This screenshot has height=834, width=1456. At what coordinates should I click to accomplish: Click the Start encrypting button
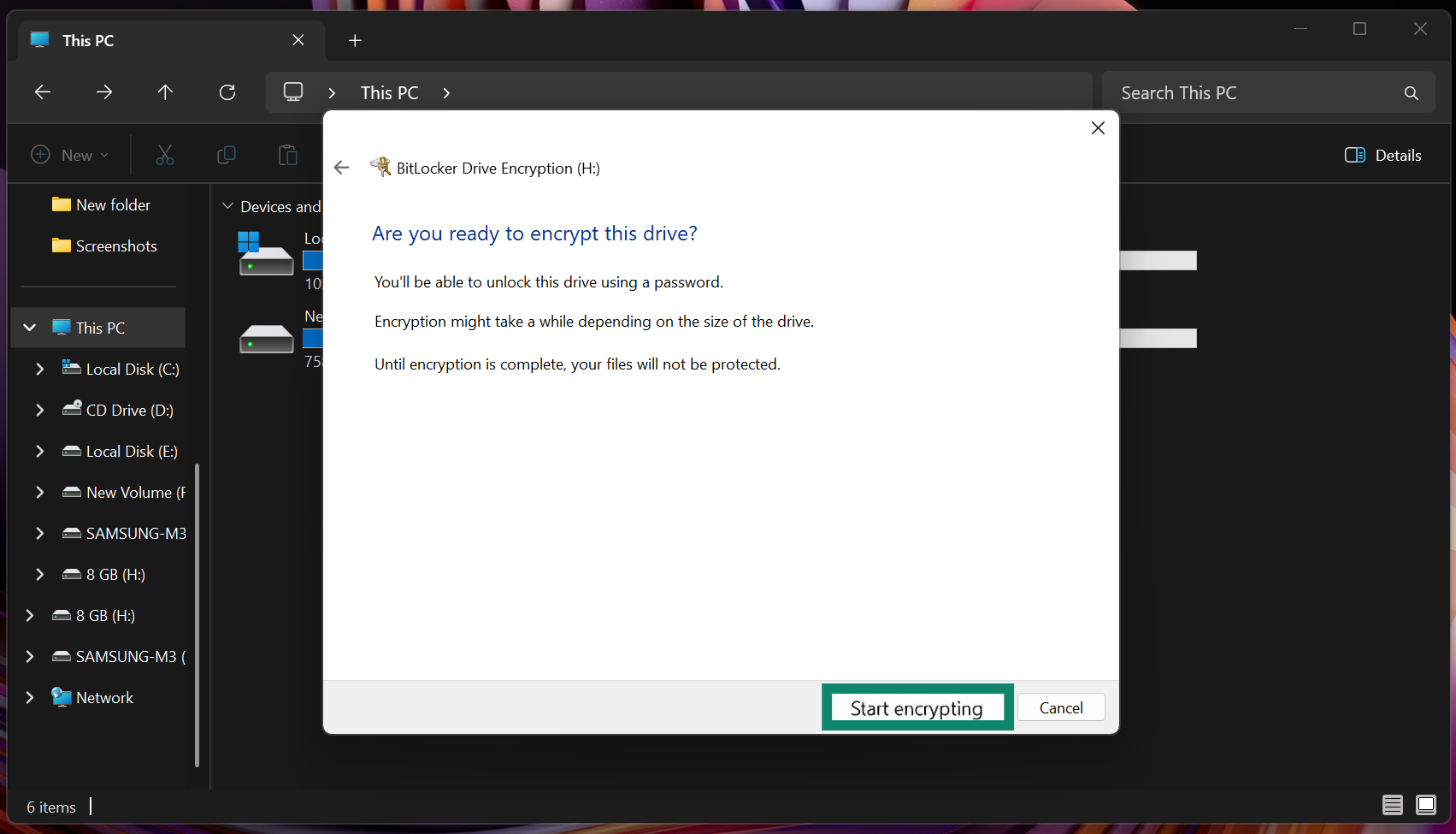916,707
